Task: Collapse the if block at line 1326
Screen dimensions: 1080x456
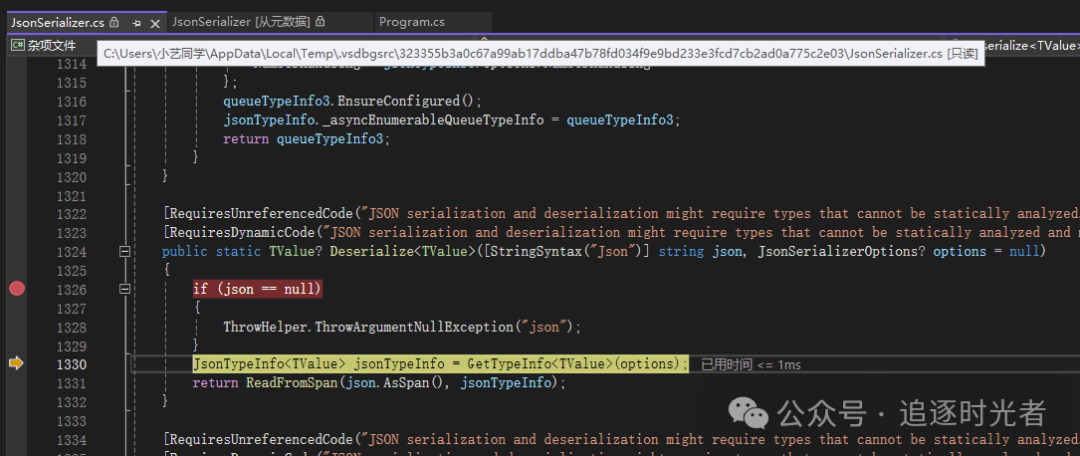Action: [125, 289]
